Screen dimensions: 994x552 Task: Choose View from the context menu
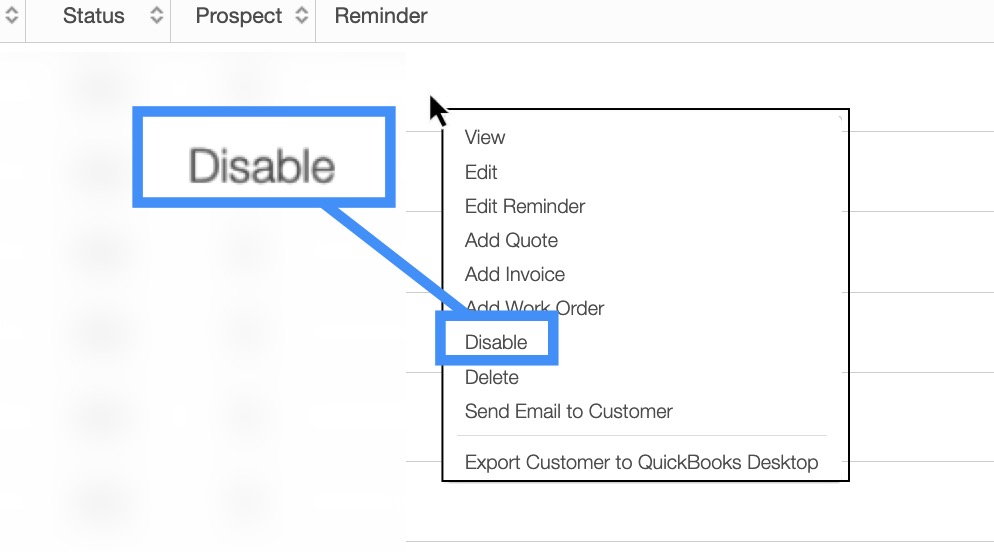[485, 138]
